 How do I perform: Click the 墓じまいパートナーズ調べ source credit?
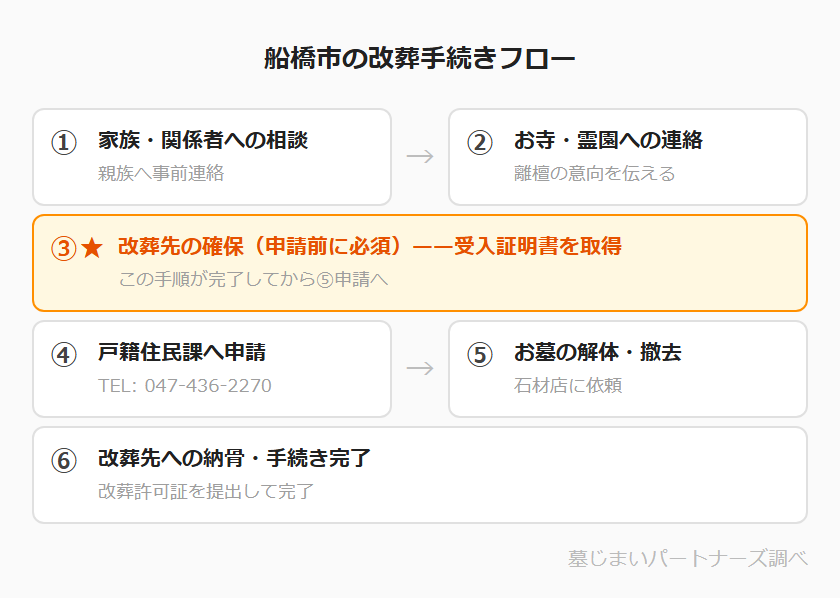687,558
